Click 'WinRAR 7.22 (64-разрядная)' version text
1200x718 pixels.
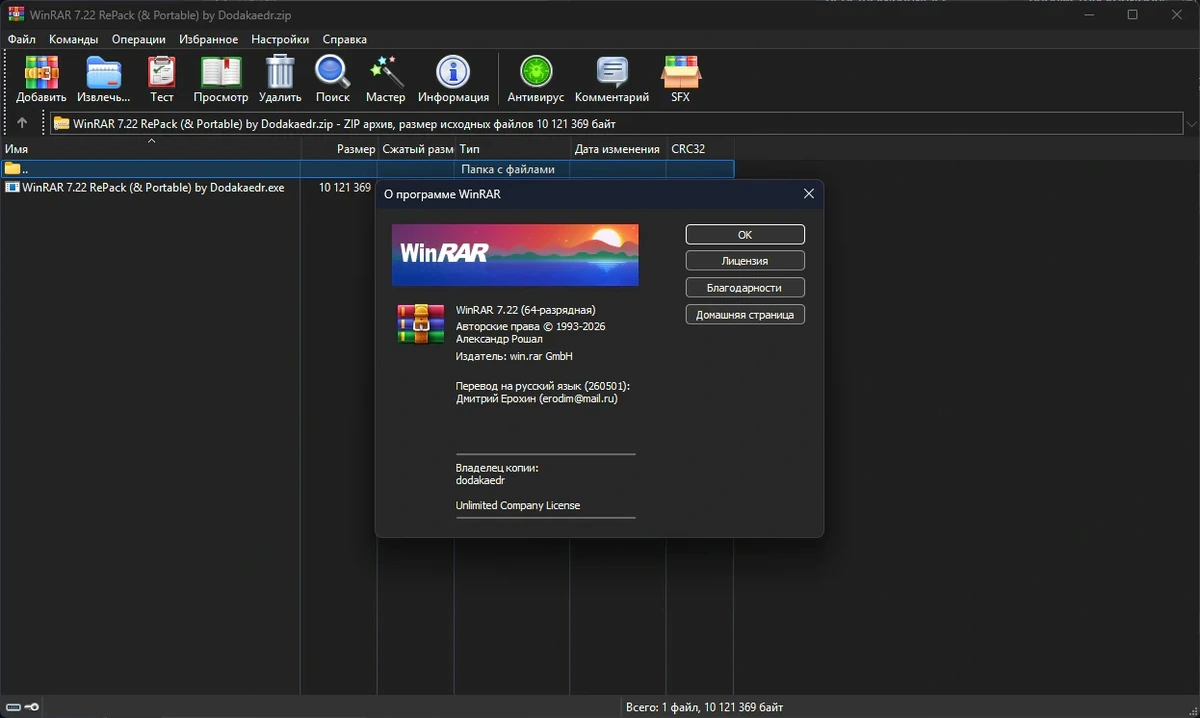click(525, 310)
